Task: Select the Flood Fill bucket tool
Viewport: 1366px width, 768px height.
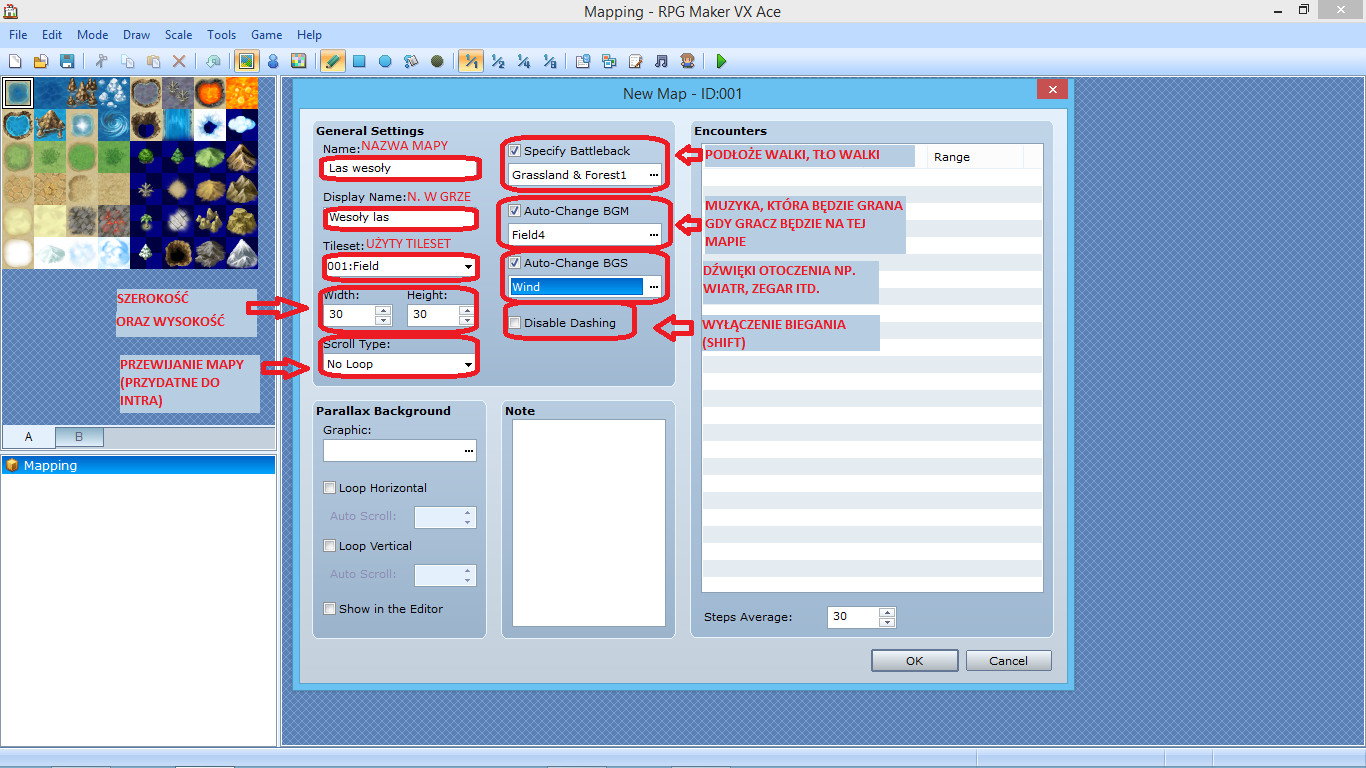Action: point(411,61)
